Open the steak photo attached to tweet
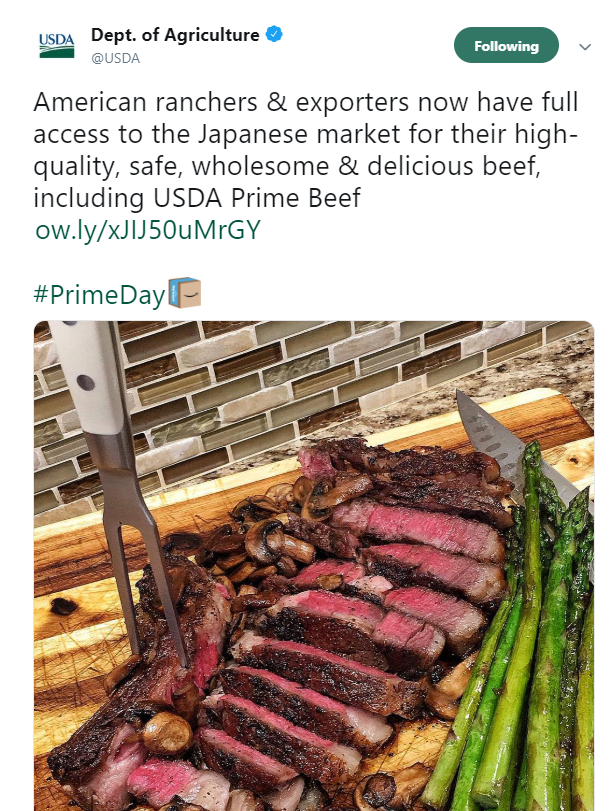Screen dimensions: 611x811 coord(314,566)
